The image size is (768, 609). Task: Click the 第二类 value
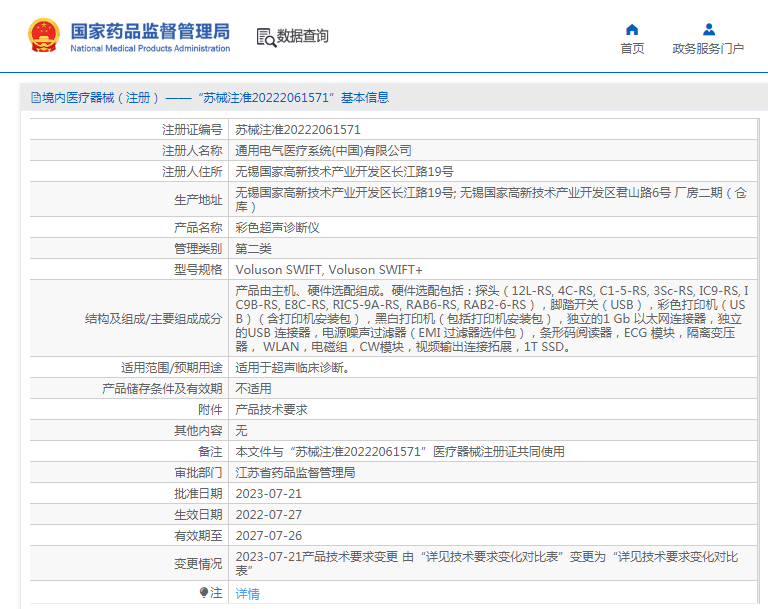[x=253, y=249]
